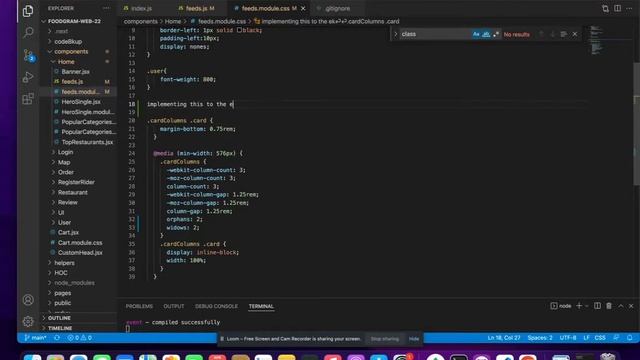Go to previous find match arrow
640x360 pixels.
[x=541, y=34]
